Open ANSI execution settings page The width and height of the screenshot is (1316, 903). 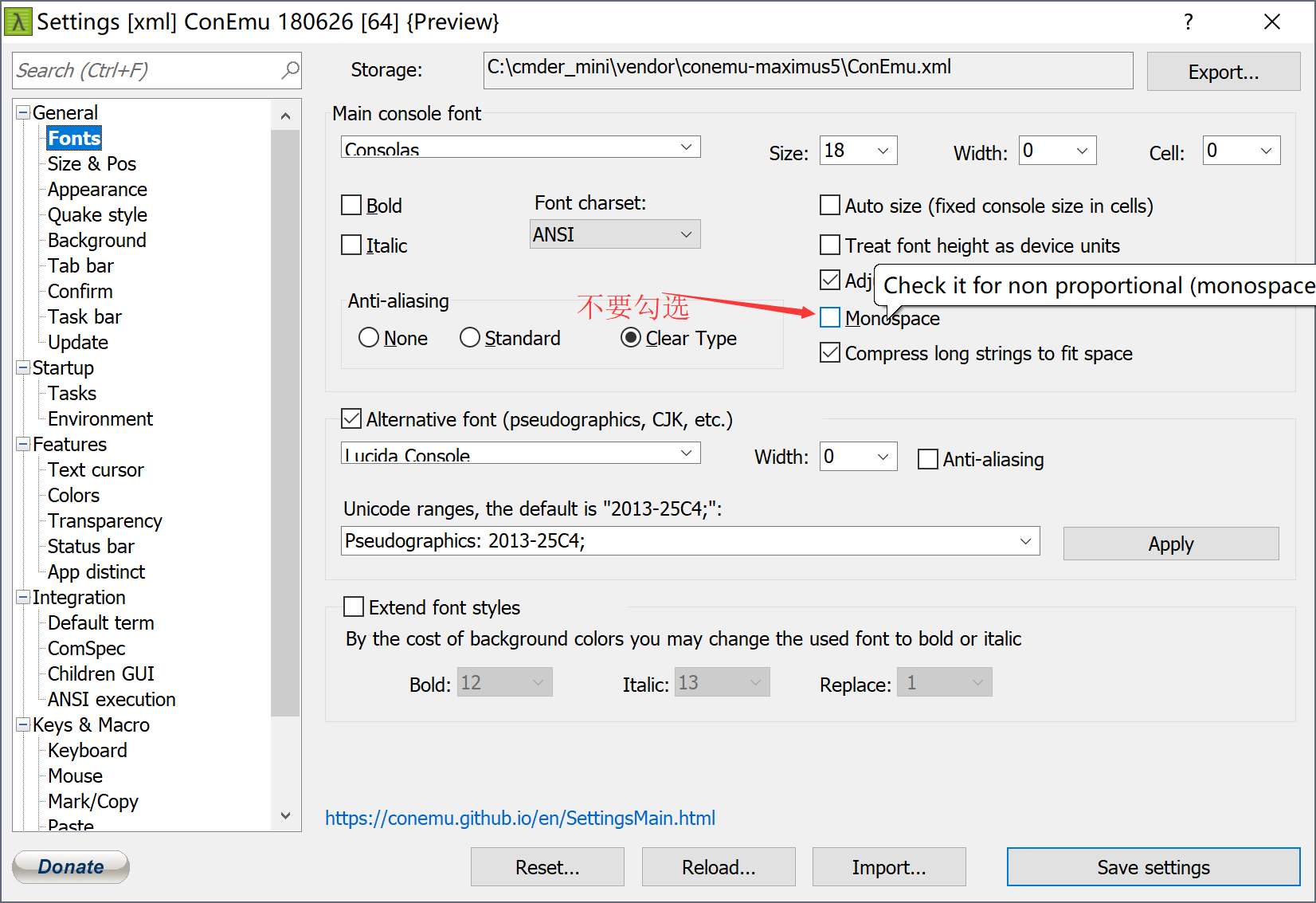(x=112, y=699)
